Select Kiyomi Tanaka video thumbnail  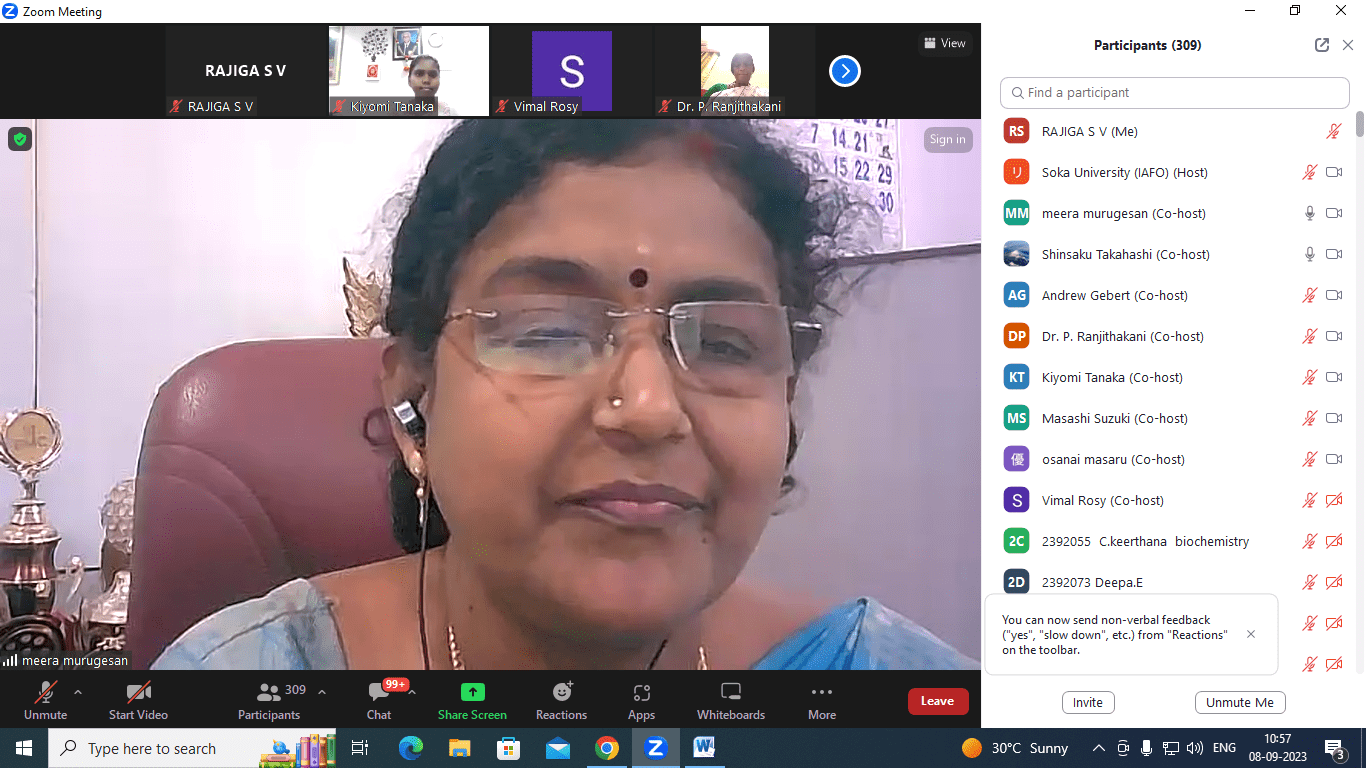point(409,71)
